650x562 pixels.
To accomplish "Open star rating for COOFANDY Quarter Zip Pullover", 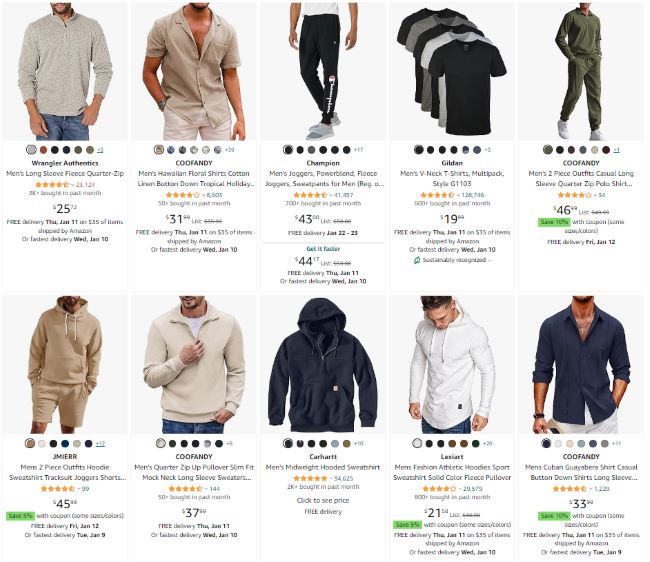I will coord(185,489).
